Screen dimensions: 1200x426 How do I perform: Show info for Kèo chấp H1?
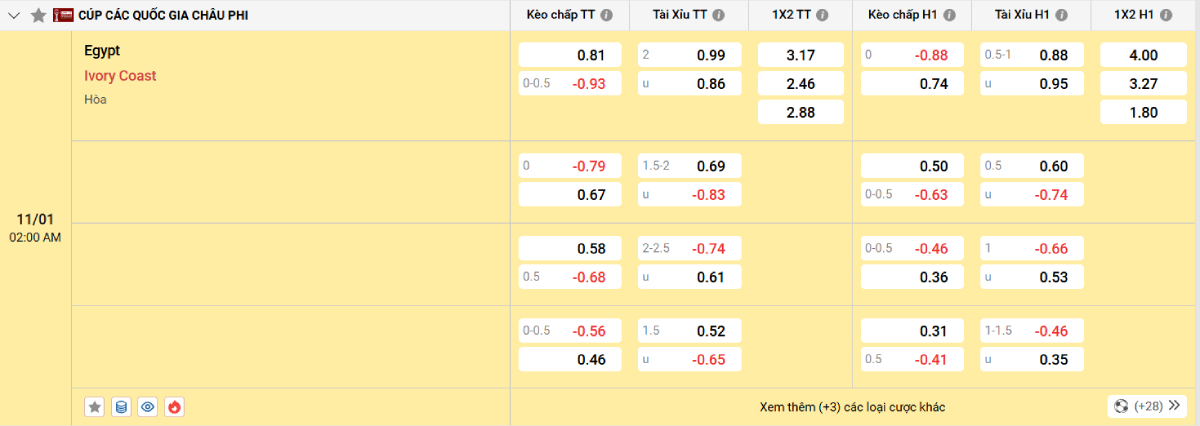pos(950,15)
